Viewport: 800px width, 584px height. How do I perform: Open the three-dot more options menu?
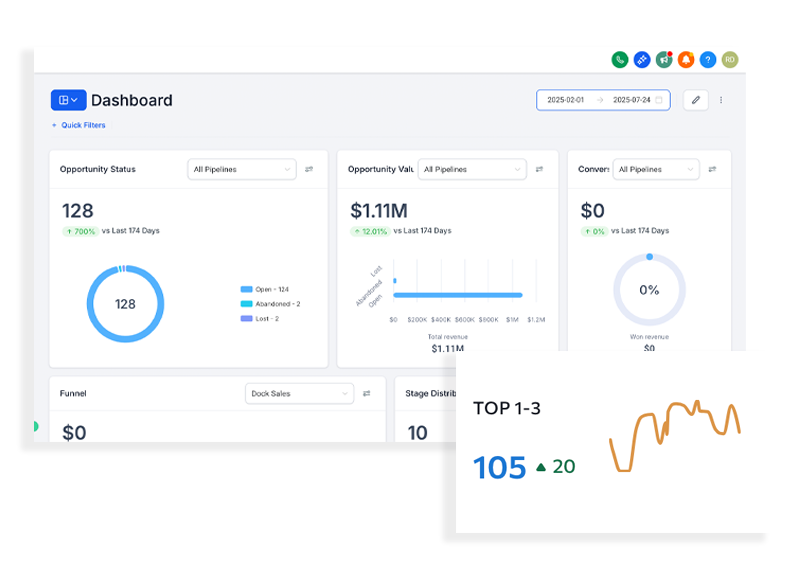[x=721, y=100]
